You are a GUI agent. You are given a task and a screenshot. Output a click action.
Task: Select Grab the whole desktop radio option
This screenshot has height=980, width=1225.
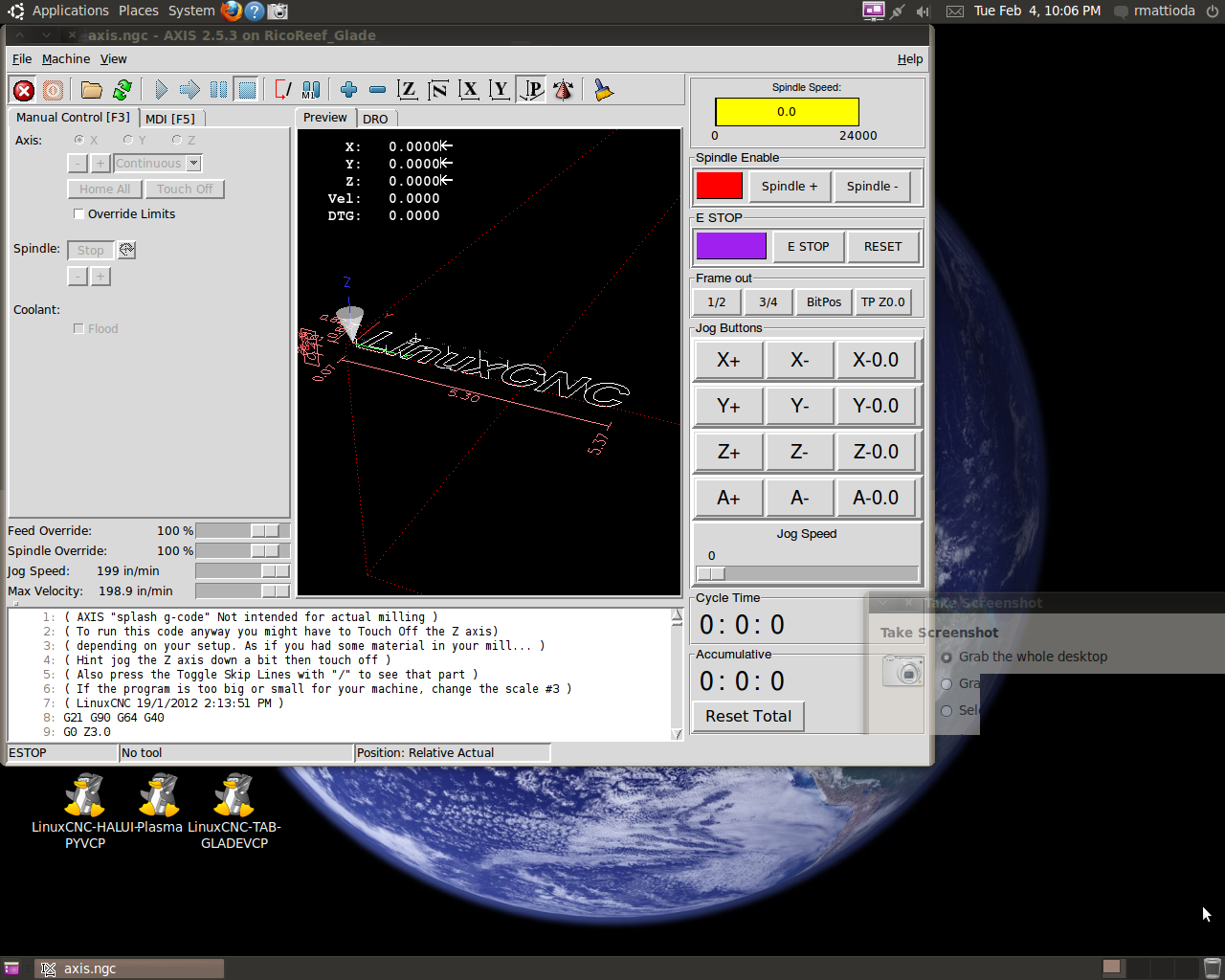[947, 657]
